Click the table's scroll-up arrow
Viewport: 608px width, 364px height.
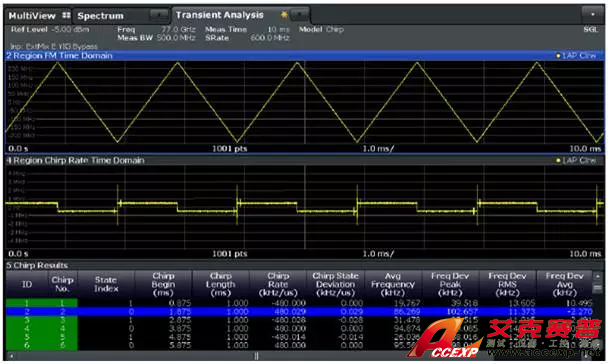[x=598, y=276]
